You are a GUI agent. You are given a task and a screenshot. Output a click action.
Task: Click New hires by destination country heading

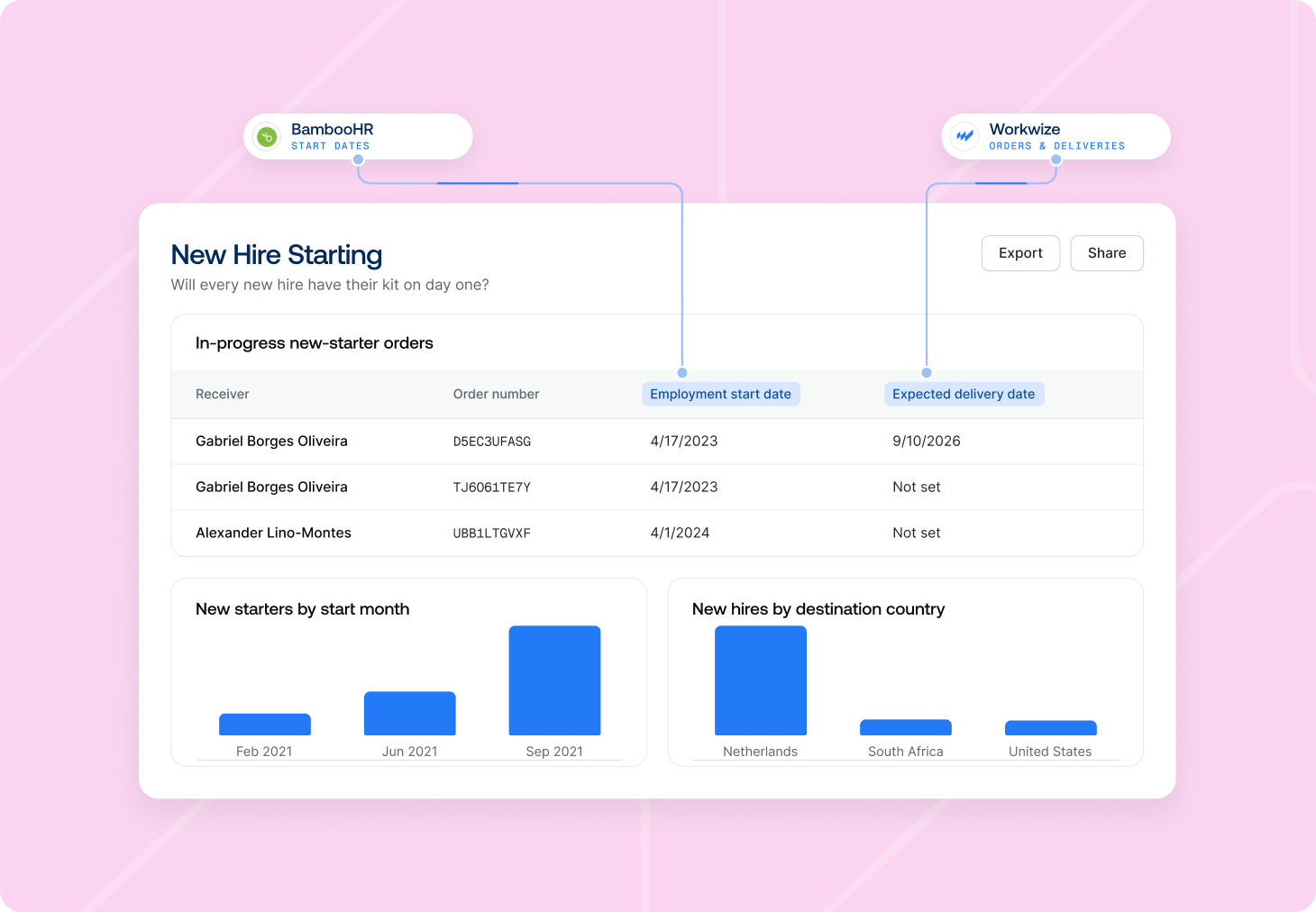[x=818, y=609]
